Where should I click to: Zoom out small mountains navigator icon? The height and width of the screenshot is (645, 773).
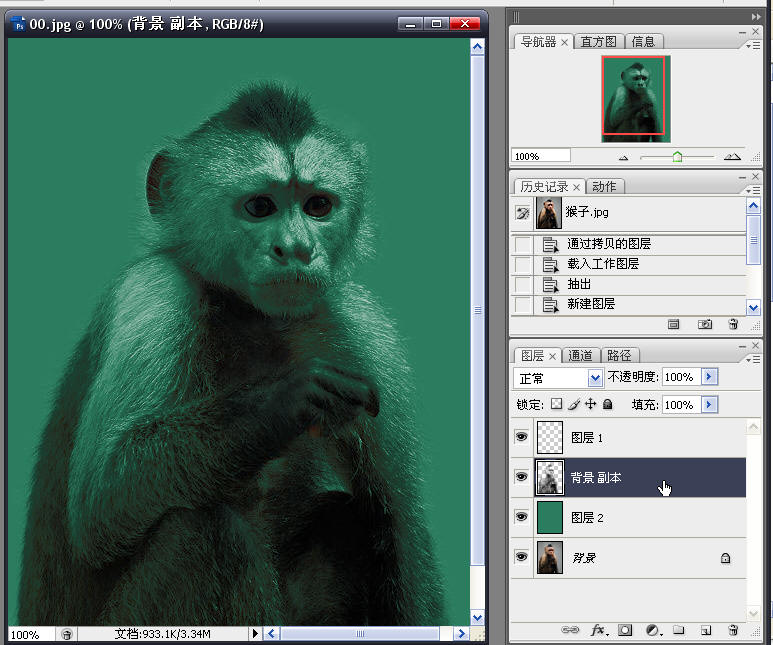[623, 158]
